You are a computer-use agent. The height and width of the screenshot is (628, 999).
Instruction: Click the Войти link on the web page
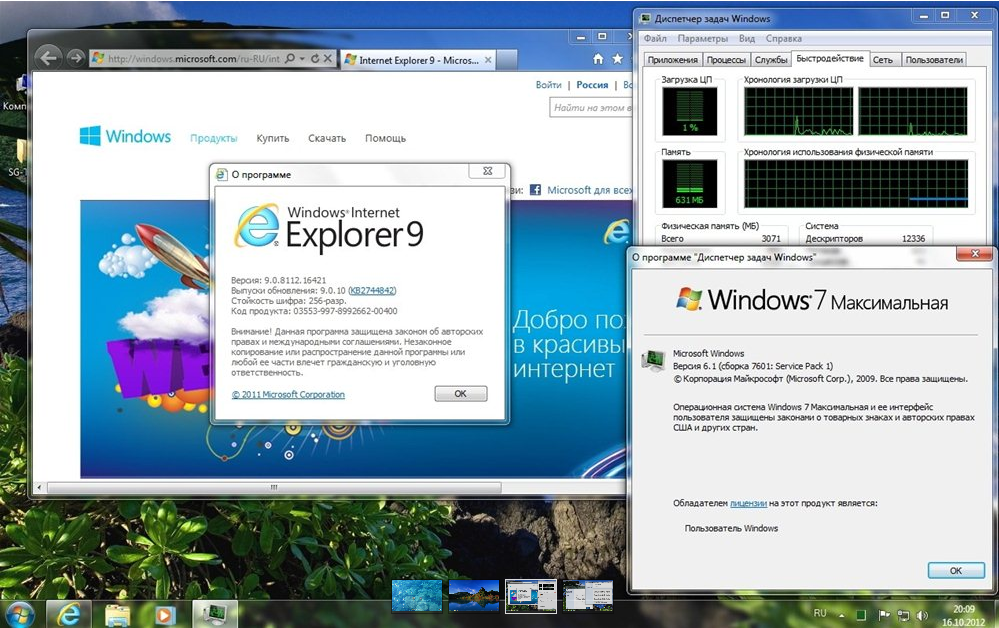click(x=549, y=85)
